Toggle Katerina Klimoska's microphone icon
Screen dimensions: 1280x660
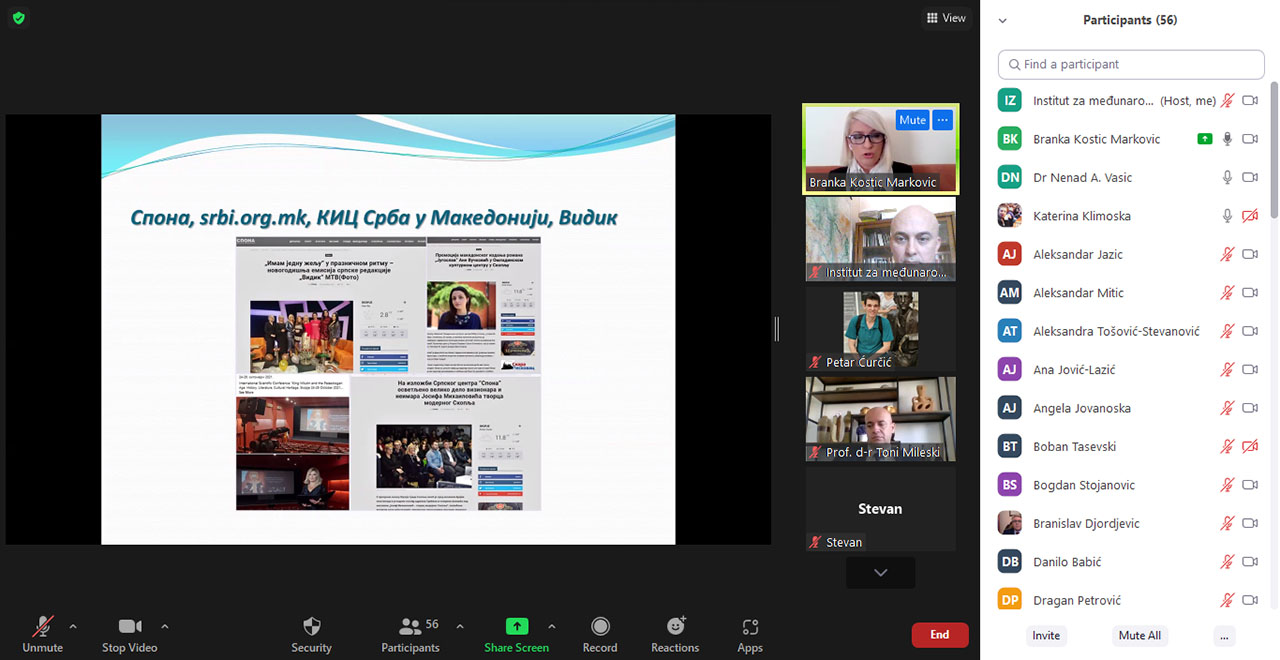(1227, 216)
